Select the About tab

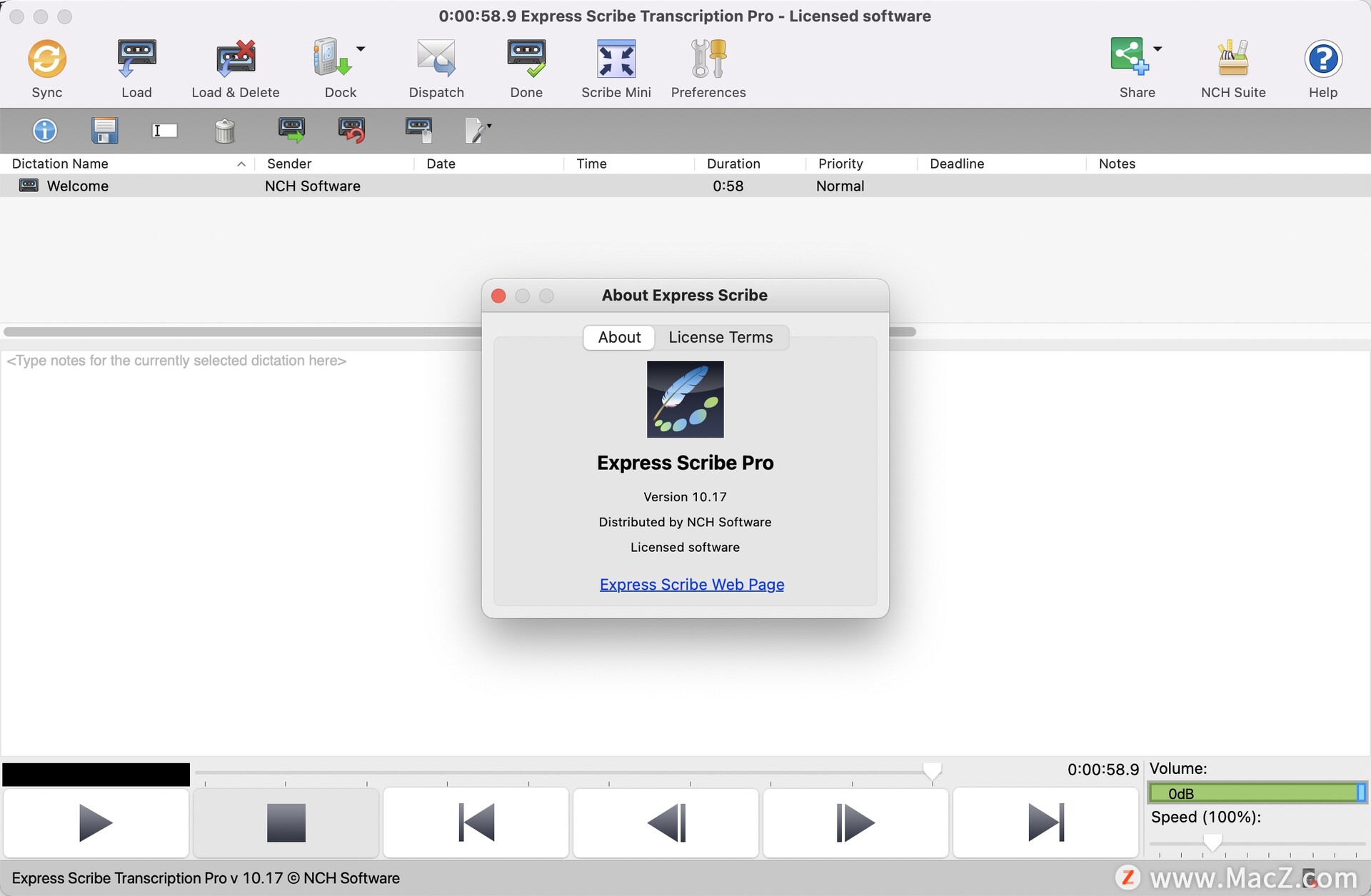pos(619,337)
